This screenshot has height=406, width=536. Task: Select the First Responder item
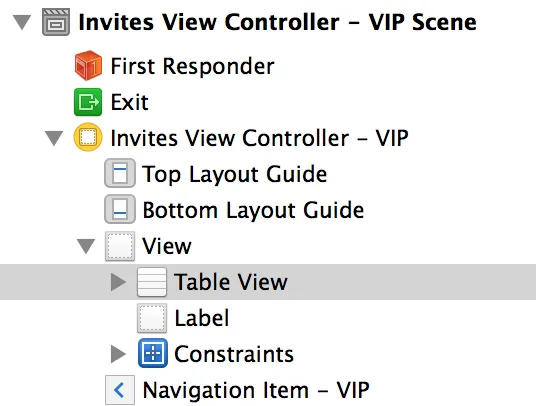192,66
